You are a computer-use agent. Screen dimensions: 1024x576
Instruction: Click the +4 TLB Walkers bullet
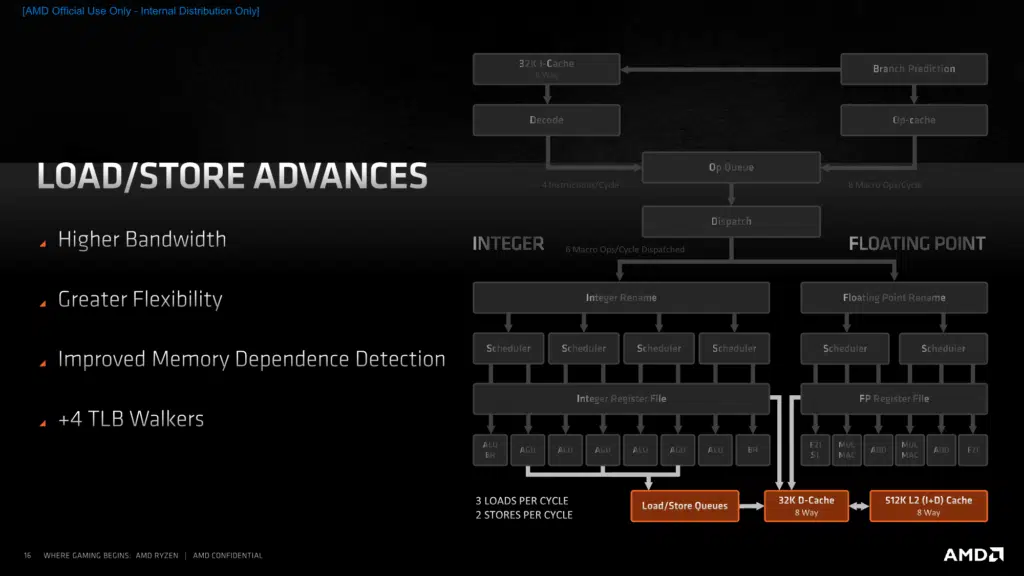click(x=131, y=419)
